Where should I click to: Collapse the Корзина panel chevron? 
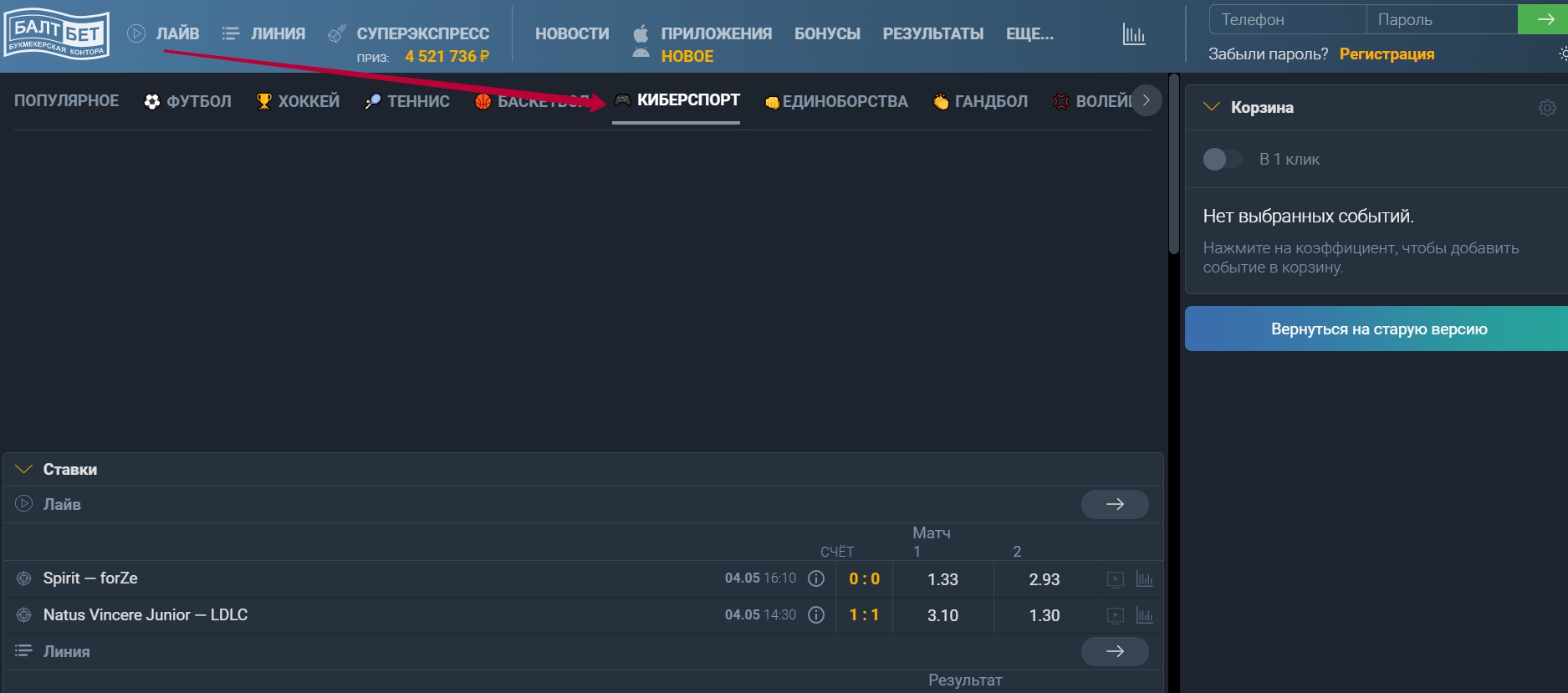(1211, 107)
